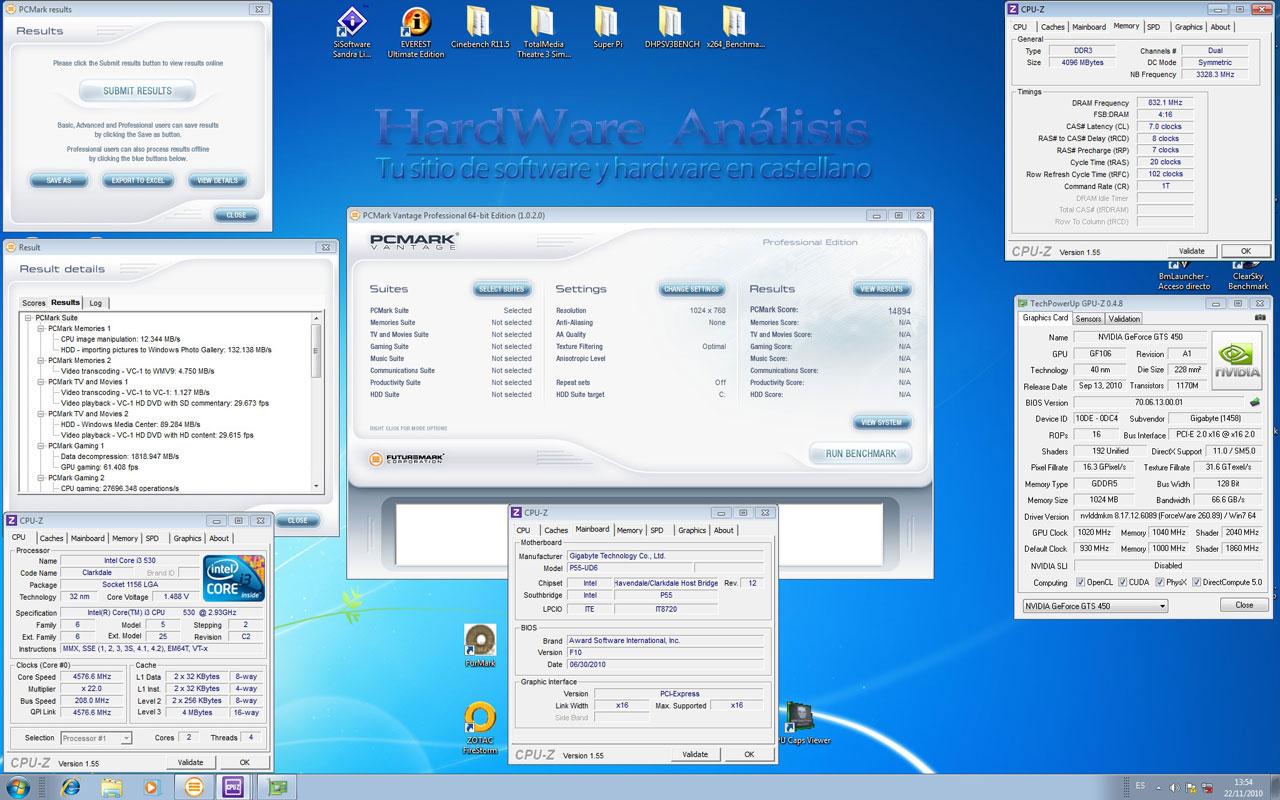The width and height of the screenshot is (1280, 800).
Task: Open Internet Explorer from taskbar
Action: pyautogui.click(x=70, y=787)
